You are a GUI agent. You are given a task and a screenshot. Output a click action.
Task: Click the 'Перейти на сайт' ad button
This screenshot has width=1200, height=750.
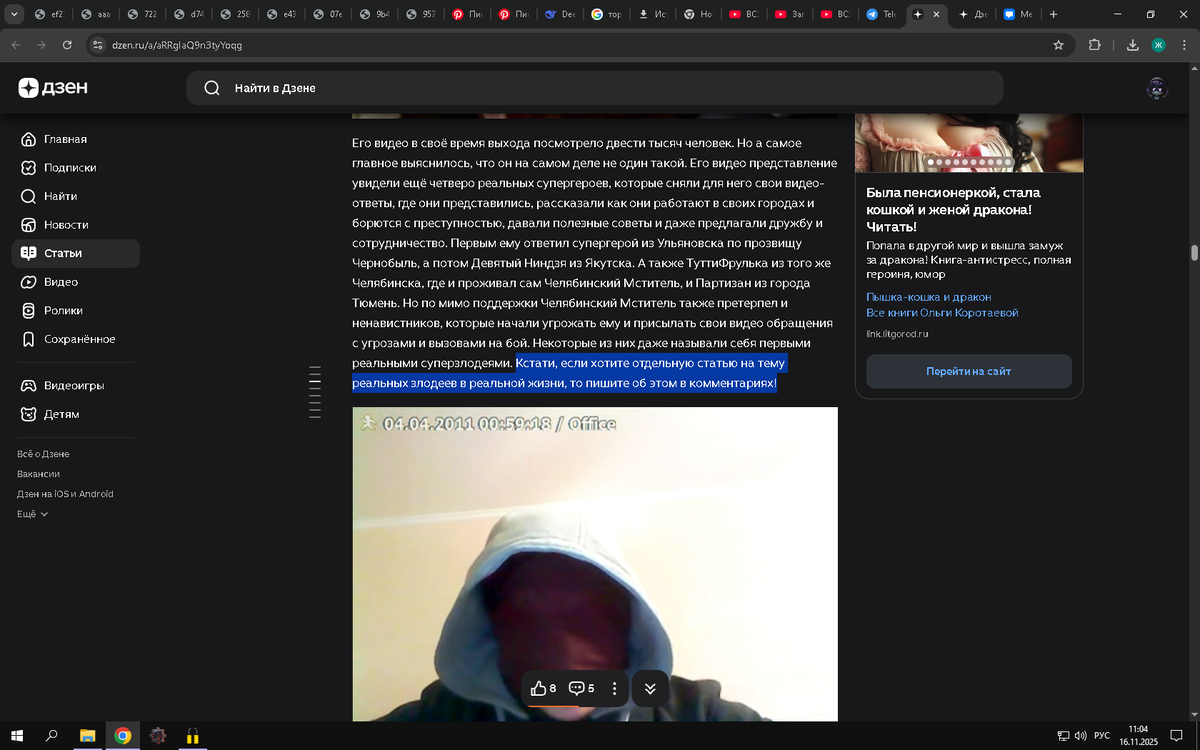click(x=968, y=371)
